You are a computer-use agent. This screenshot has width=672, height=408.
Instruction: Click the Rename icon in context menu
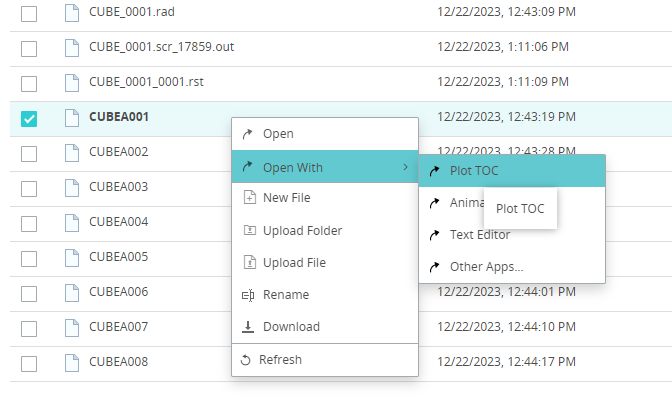[249, 295]
